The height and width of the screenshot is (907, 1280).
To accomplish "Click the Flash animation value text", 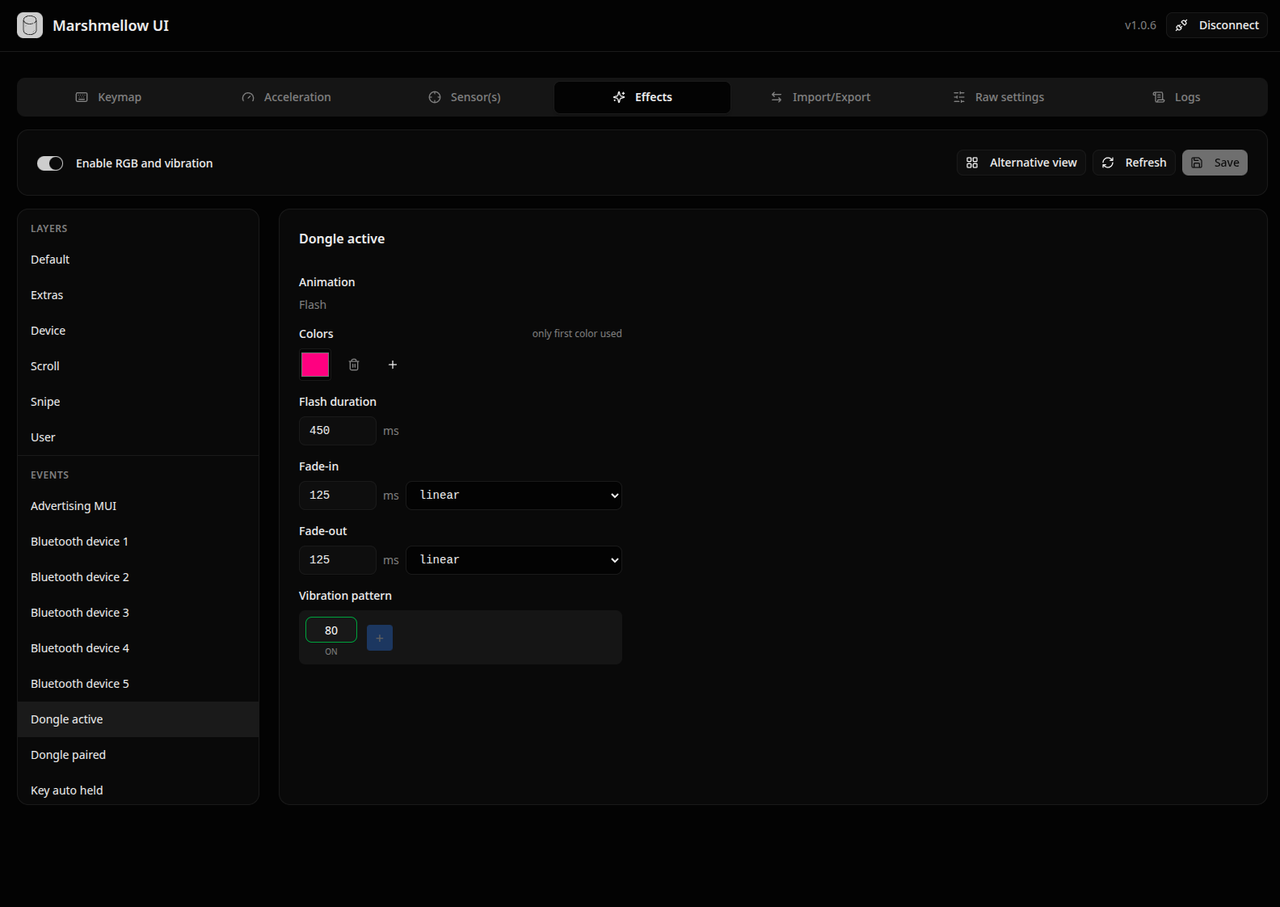I will point(313,305).
